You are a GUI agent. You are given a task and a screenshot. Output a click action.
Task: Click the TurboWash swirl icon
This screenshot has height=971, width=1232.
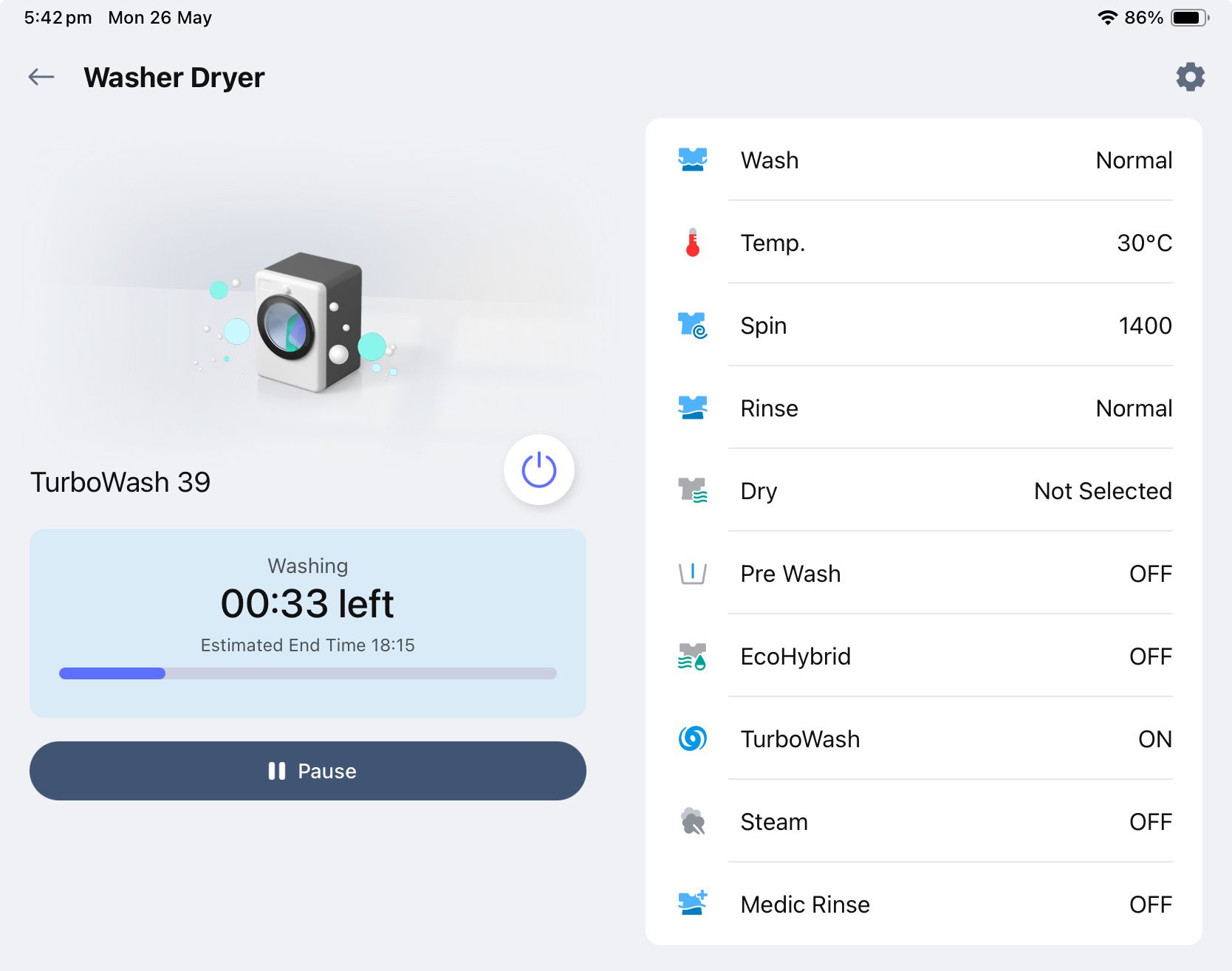(x=693, y=738)
